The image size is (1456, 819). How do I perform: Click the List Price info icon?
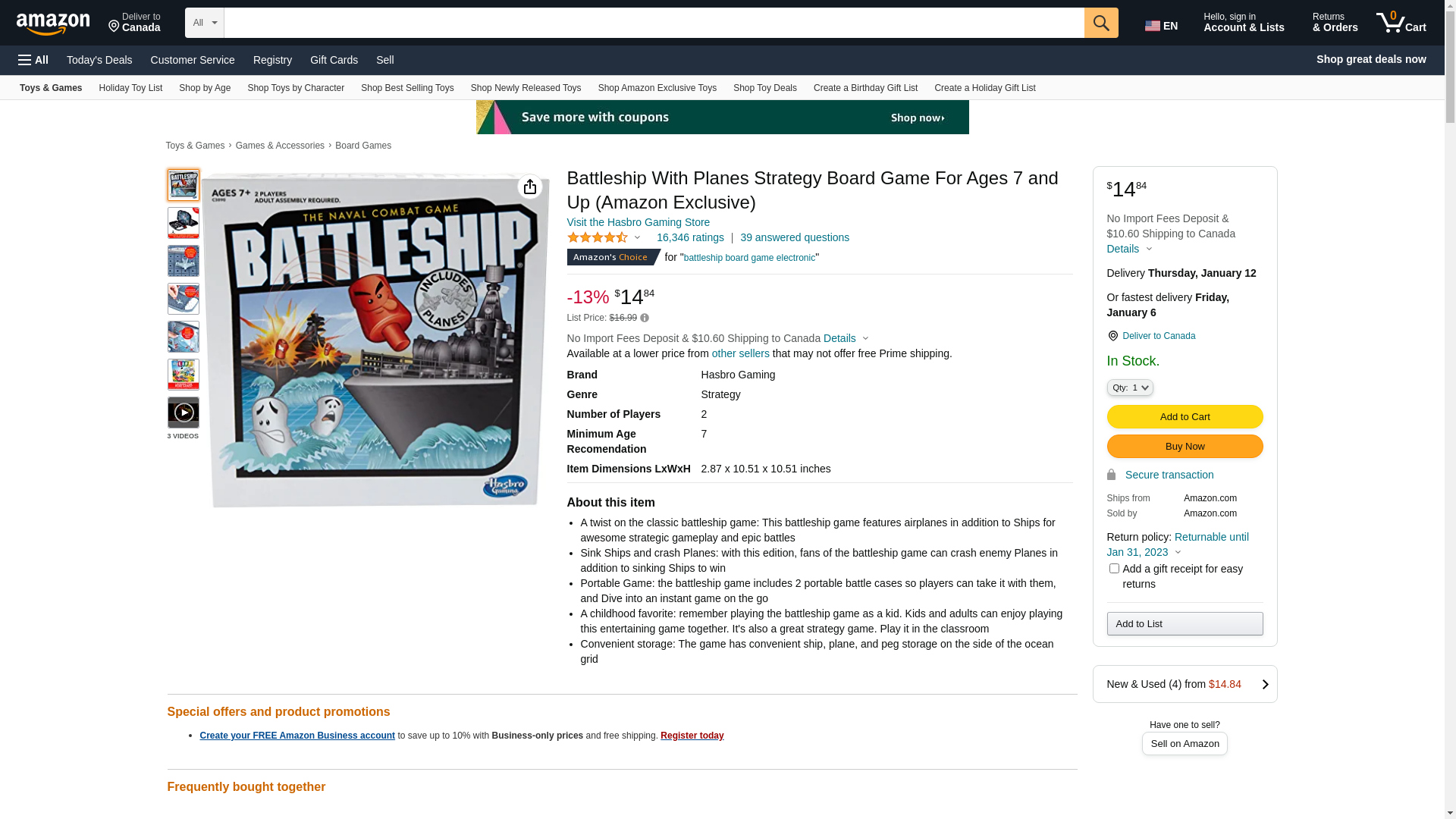(x=645, y=318)
